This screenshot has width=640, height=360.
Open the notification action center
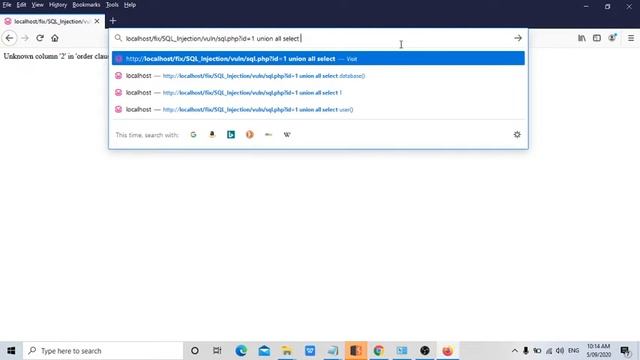click(625, 351)
